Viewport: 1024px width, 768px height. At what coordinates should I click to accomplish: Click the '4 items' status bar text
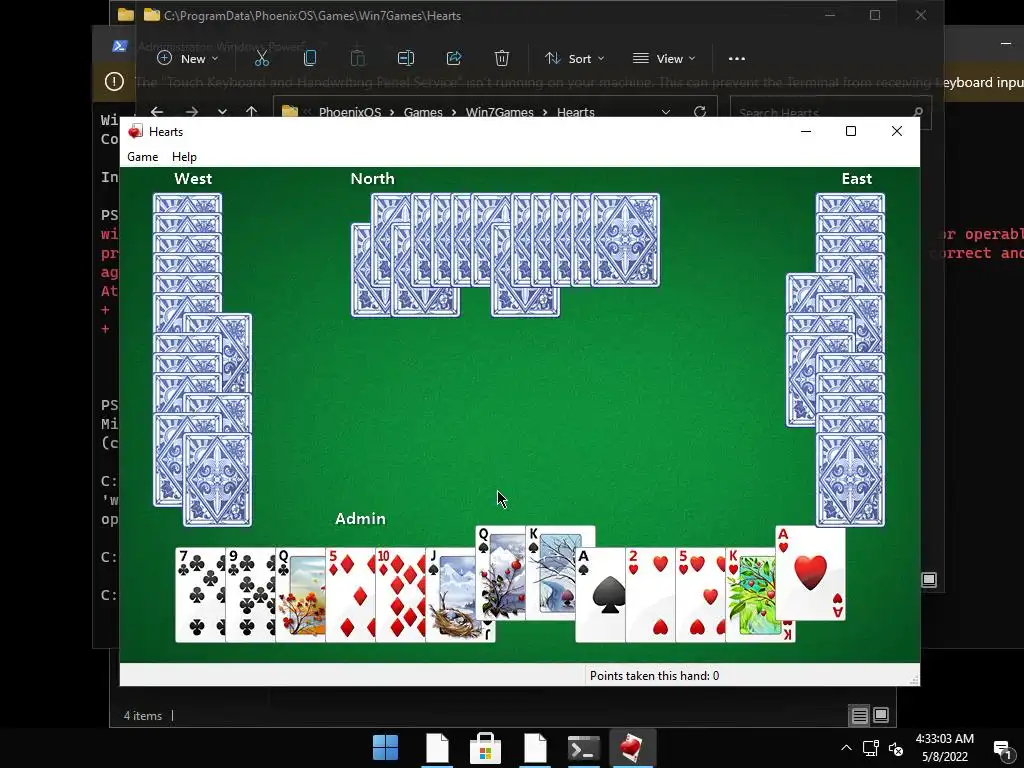143,716
